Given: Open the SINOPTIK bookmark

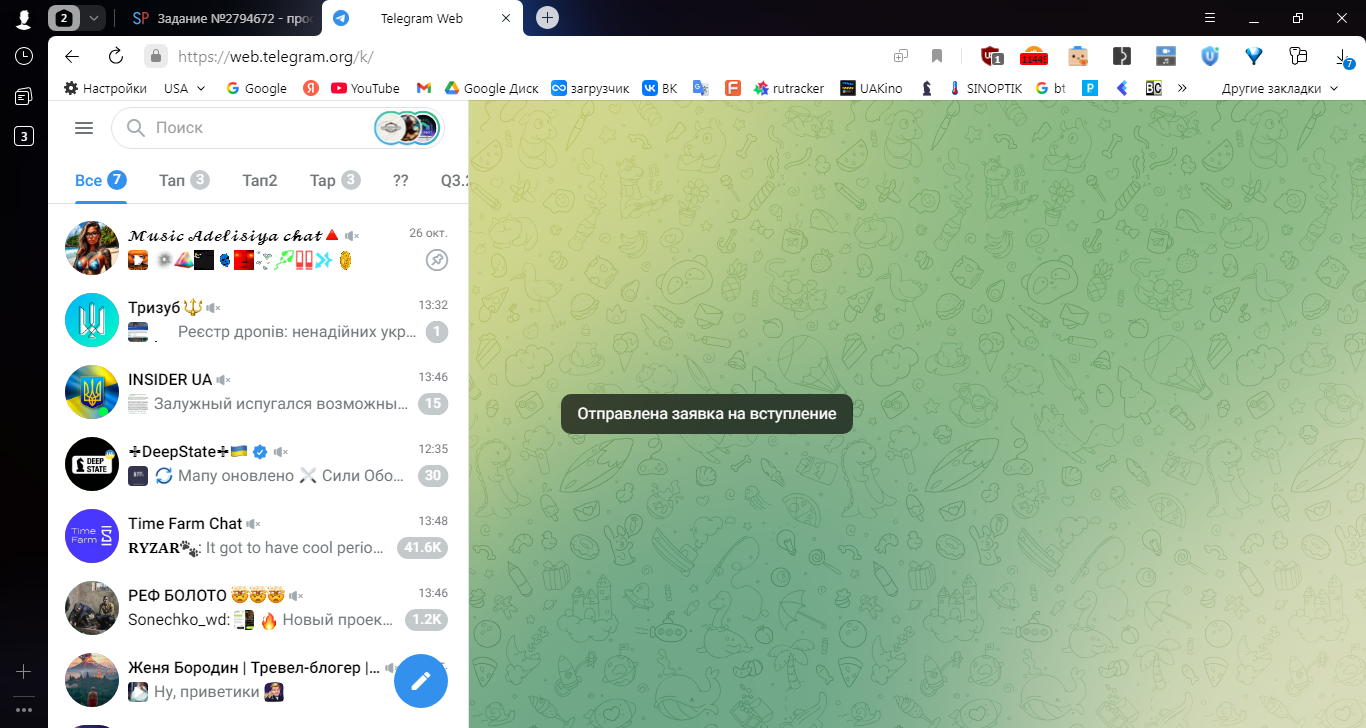Looking at the screenshot, I should (984, 88).
